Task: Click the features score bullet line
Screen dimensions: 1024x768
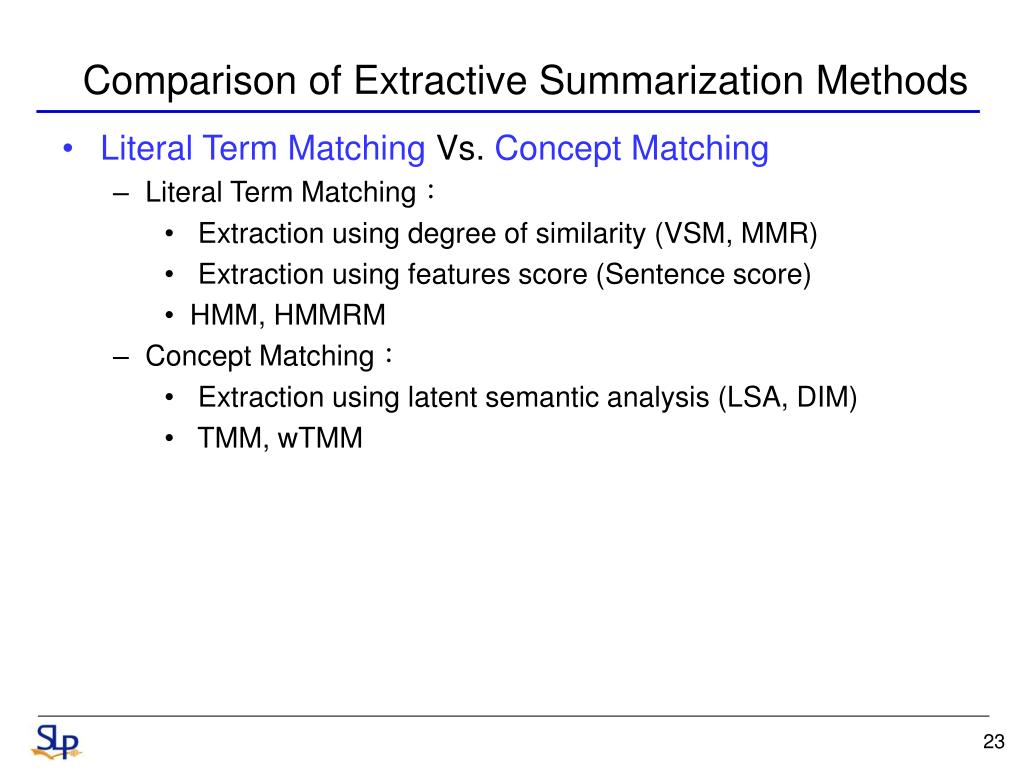Action: pyautogui.click(x=504, y=274)
